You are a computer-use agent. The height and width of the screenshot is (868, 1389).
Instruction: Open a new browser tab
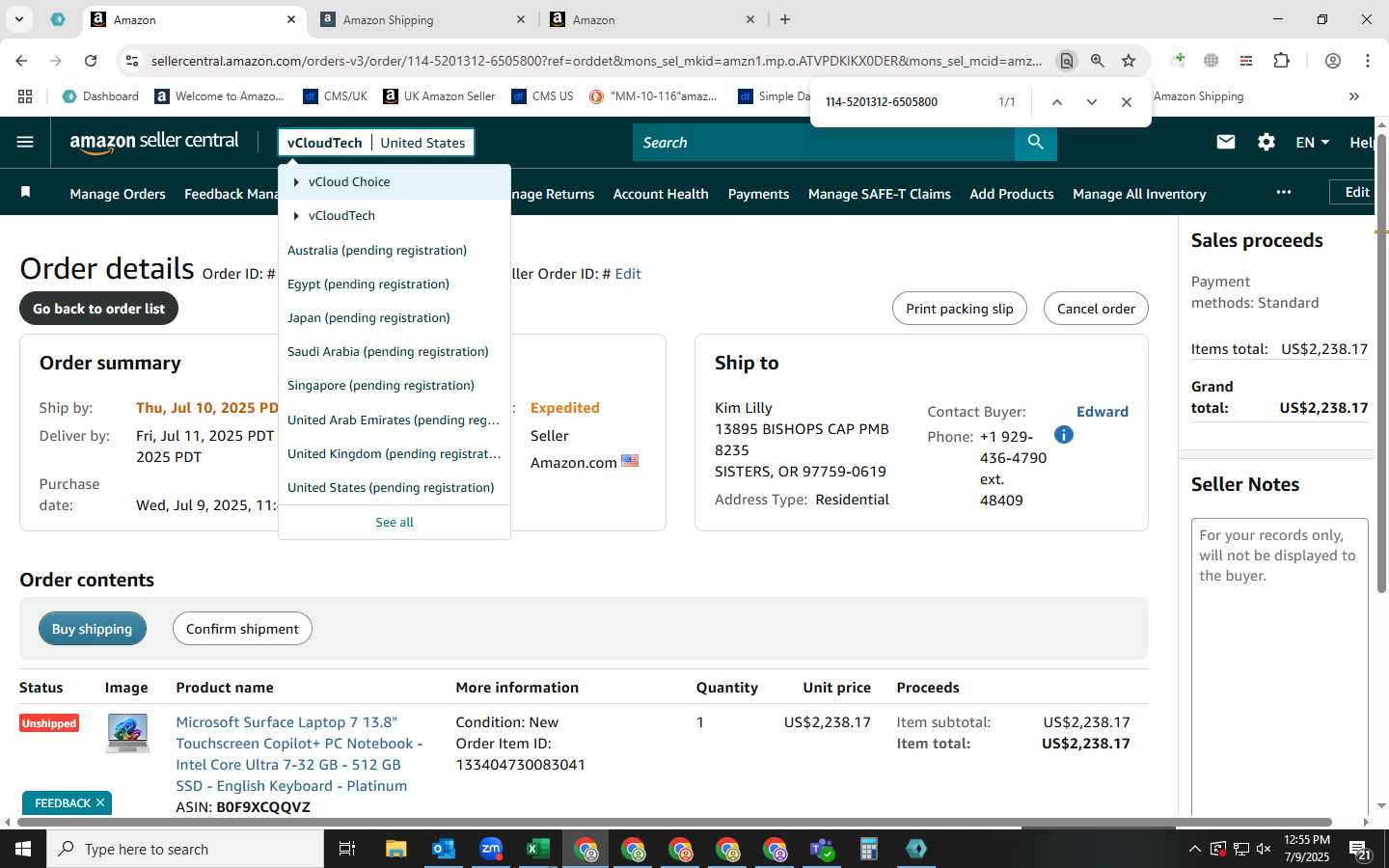785,19
